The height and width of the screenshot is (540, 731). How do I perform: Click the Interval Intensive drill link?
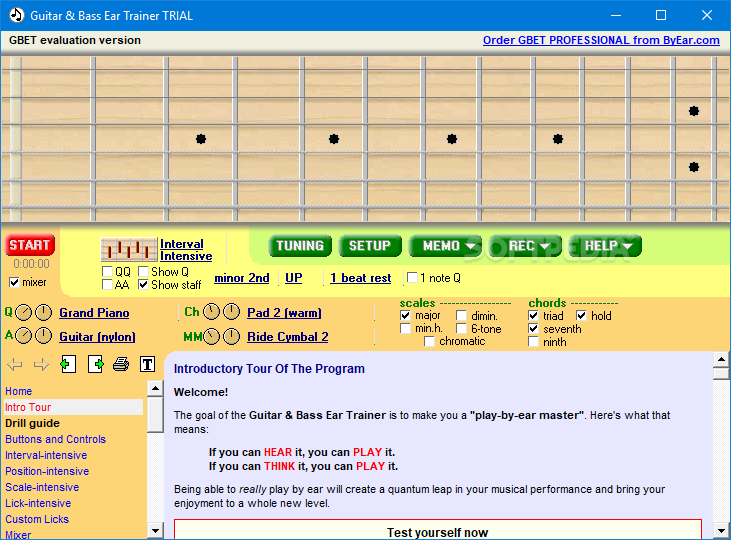[186, 250]
